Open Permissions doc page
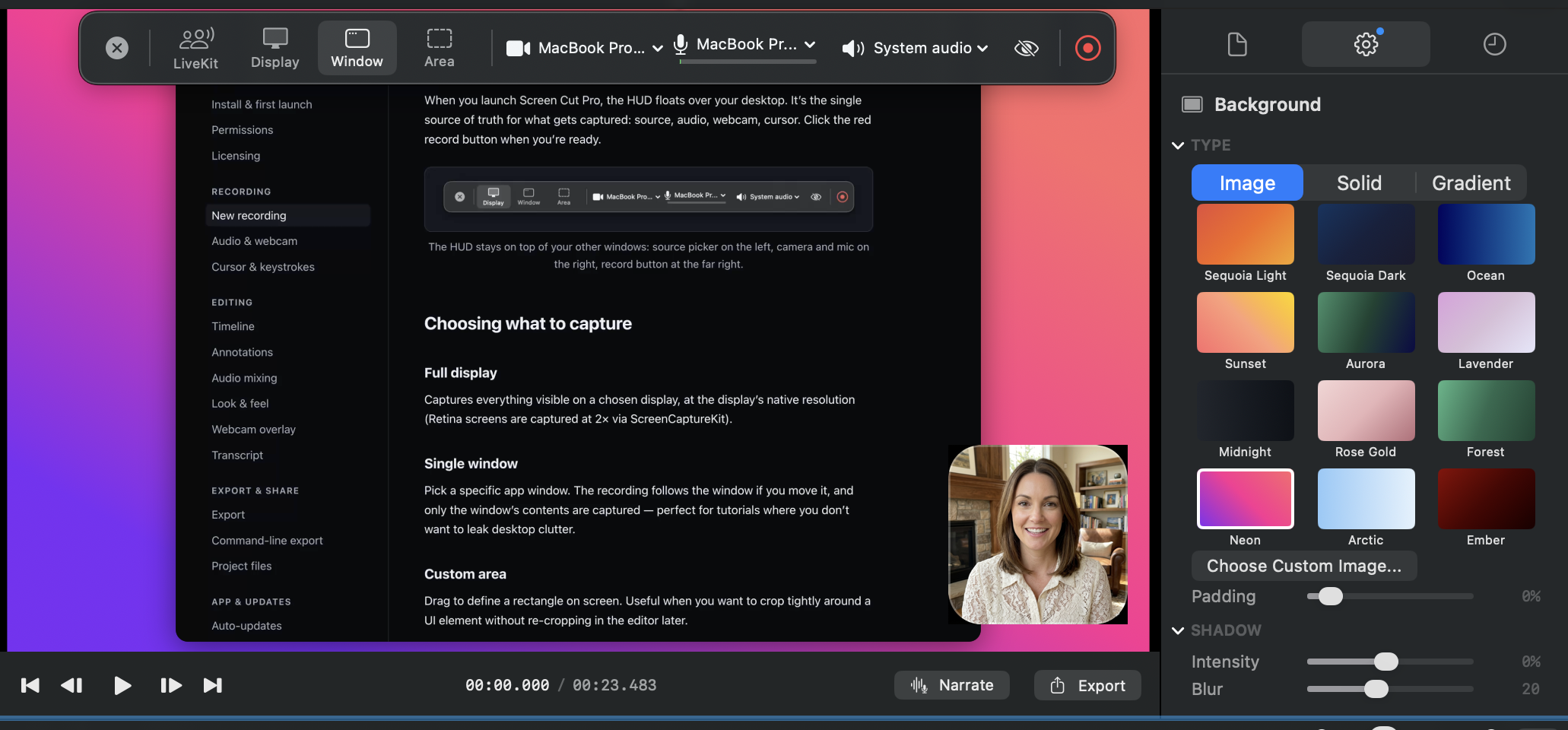This screenshot has height=730, width=1568. pos(242,130)
